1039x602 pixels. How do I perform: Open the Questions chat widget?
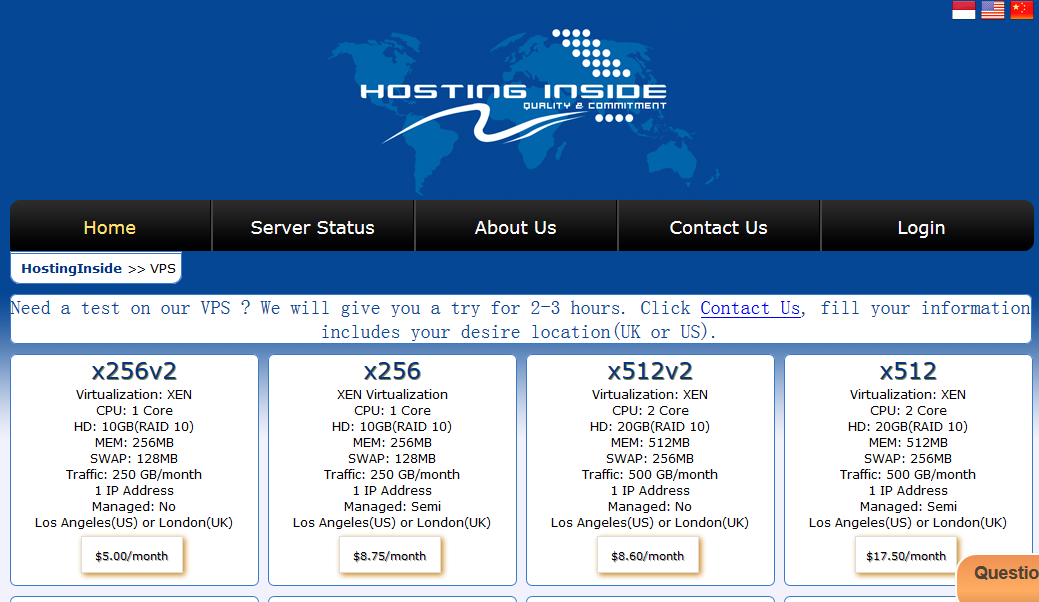999,578
